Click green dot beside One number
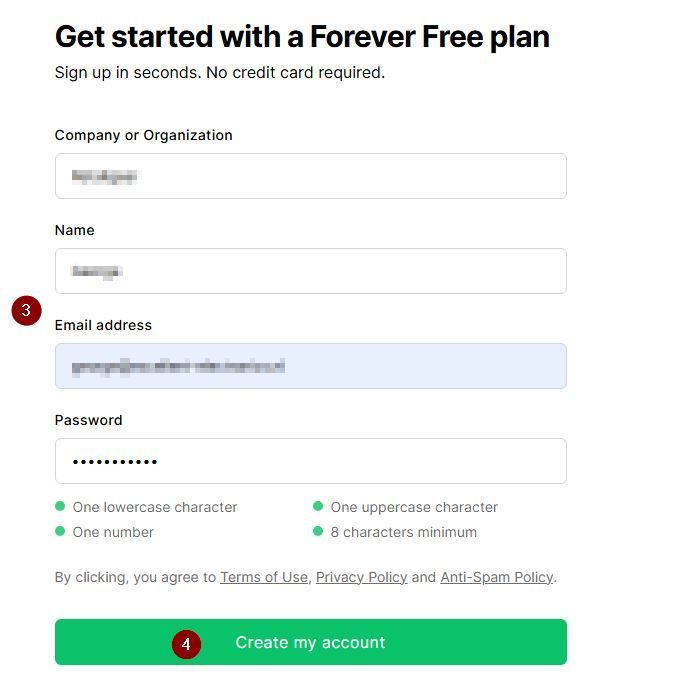The width and height of the screenshot is (679, 699). coord(60,532)
